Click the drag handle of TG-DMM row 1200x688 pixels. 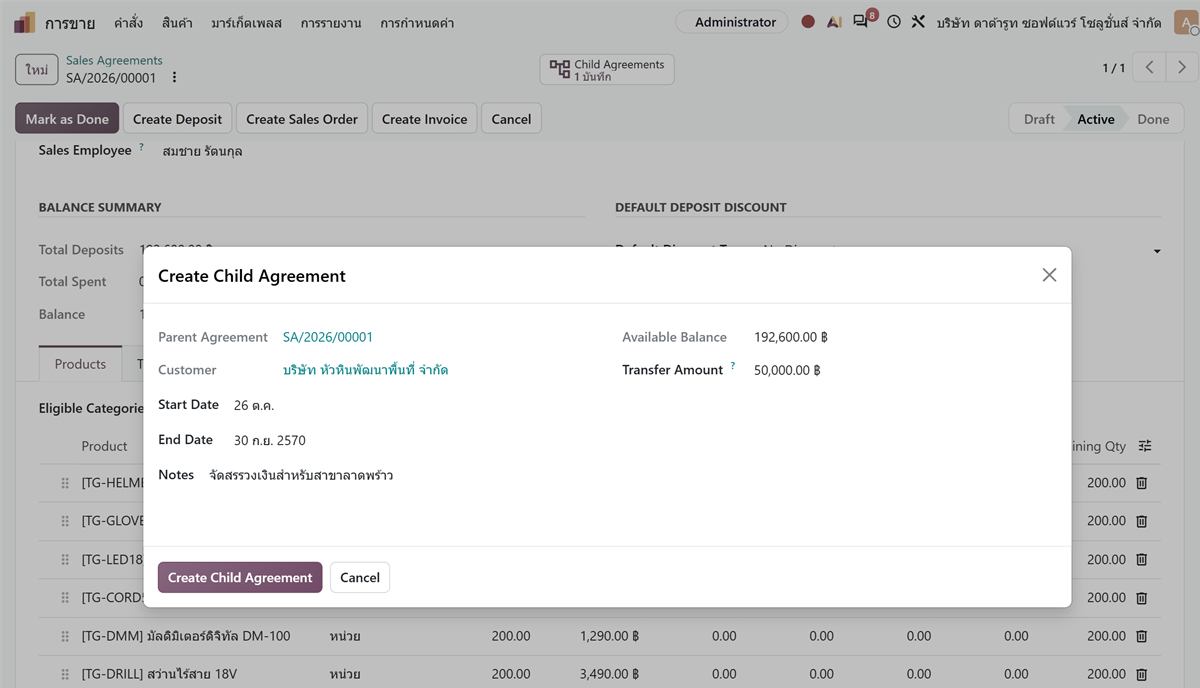coord(65,636)
